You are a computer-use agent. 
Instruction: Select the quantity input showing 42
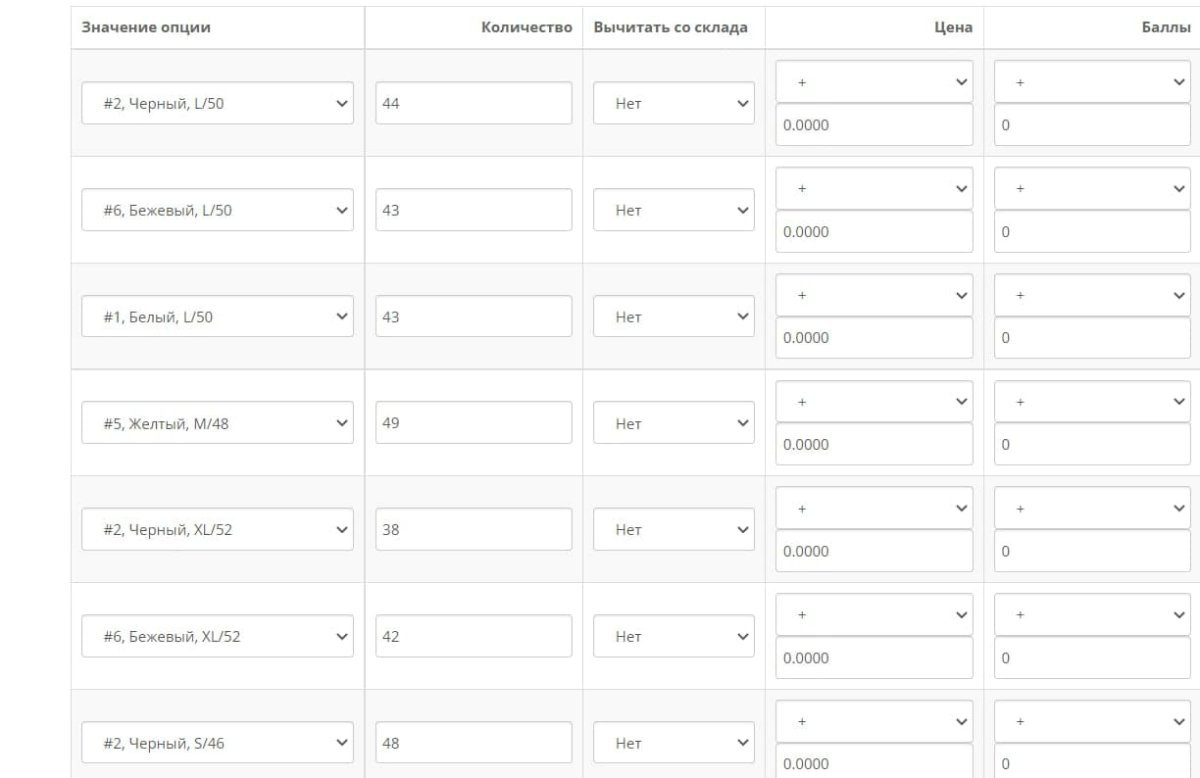click(474, 636)
